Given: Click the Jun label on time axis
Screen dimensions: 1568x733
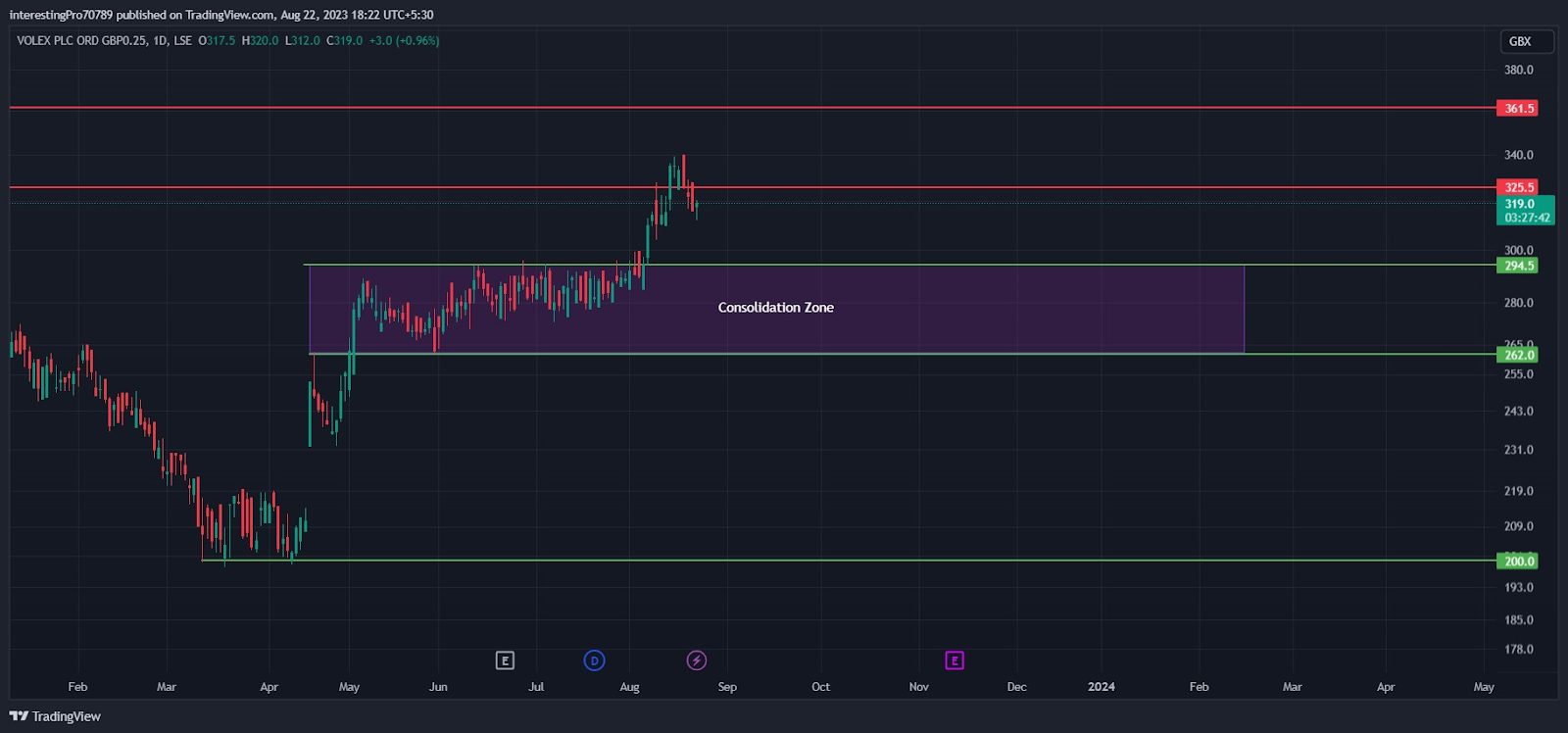Looking at the screenshot, I should (x=438, y=687).
